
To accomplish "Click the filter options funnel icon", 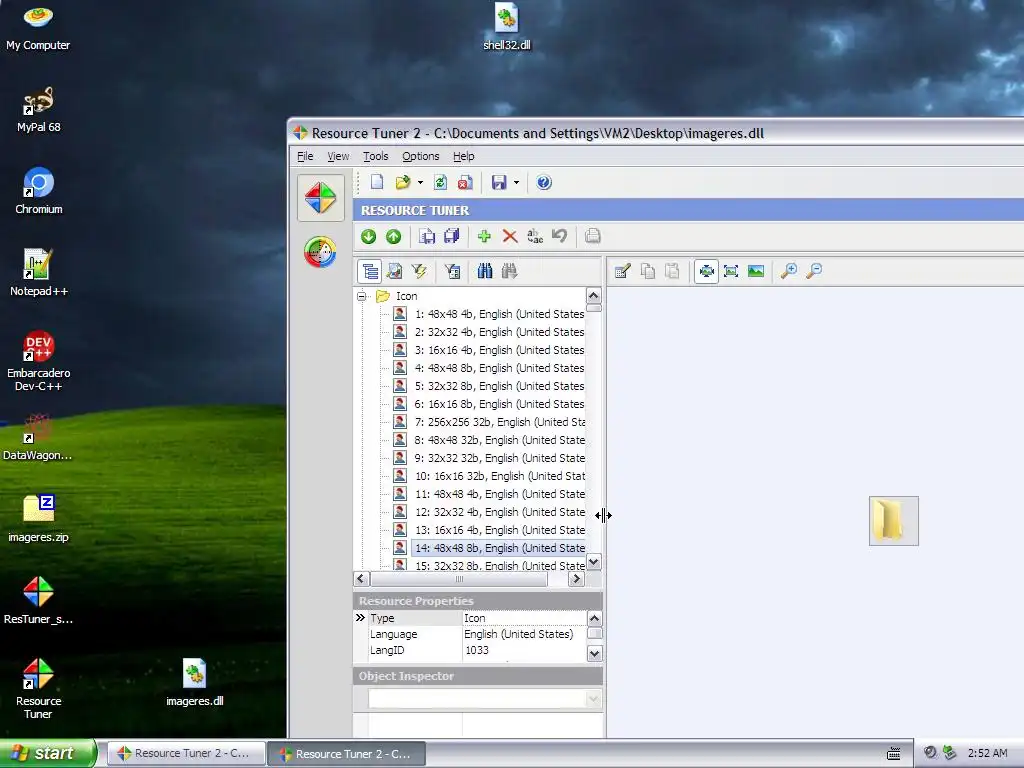I will coord(452,271).
